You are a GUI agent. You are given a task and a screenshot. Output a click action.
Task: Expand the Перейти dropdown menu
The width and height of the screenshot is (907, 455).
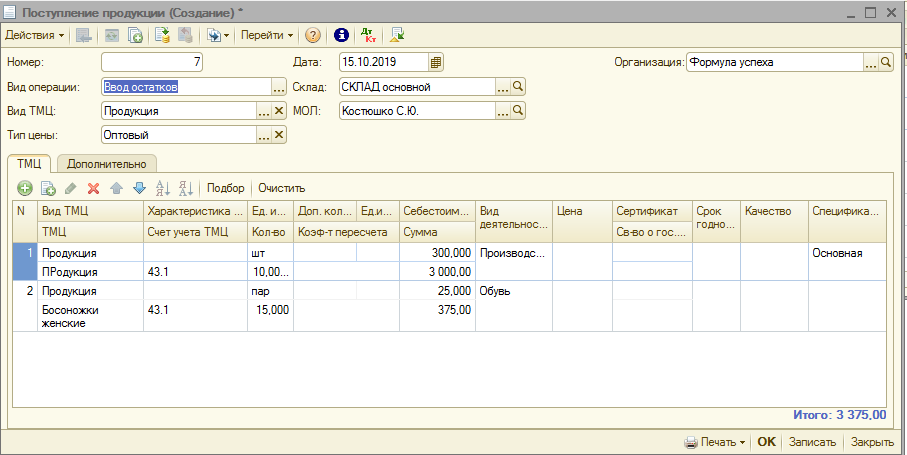point(267,35)
